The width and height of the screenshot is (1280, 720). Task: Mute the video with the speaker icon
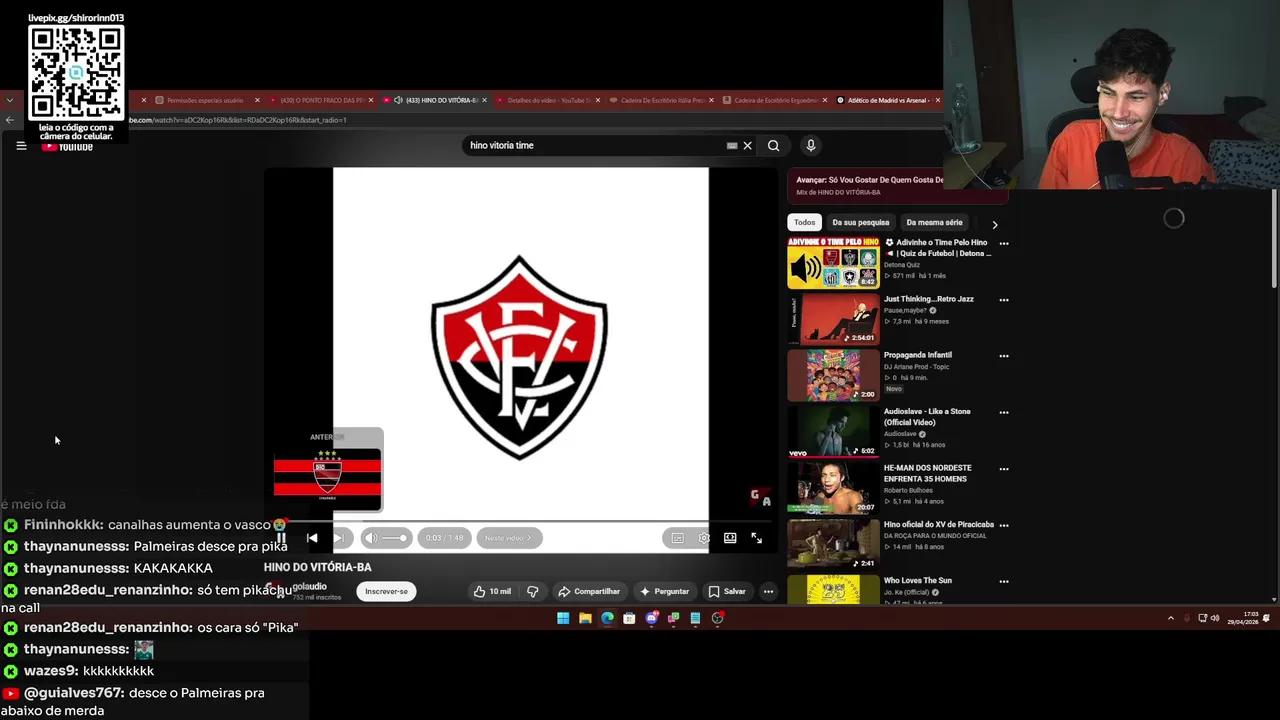pos(371,538)
